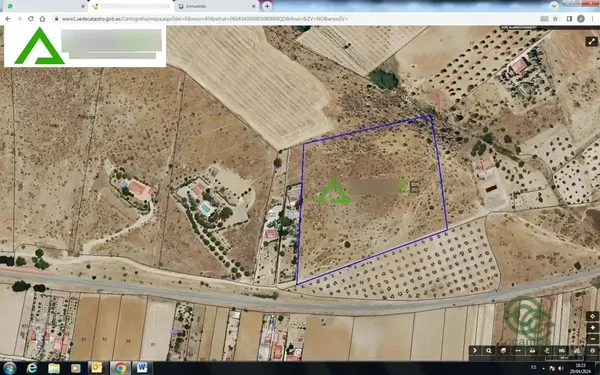This screenshot has width=600, height=375.
Task: Click the taskbar clock and date
Action: click(580, 368)
